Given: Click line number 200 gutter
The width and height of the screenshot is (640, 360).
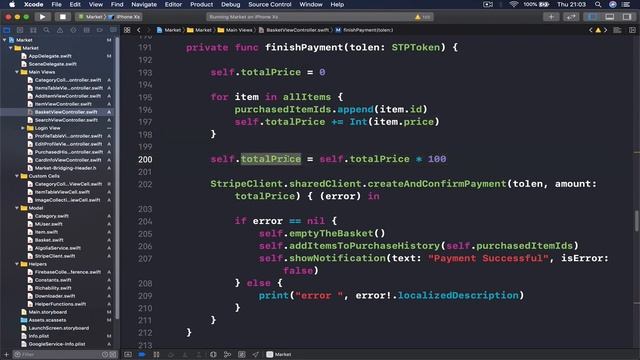Looking at the screenshot, I should pyautogui.click(x=145, y=160).
